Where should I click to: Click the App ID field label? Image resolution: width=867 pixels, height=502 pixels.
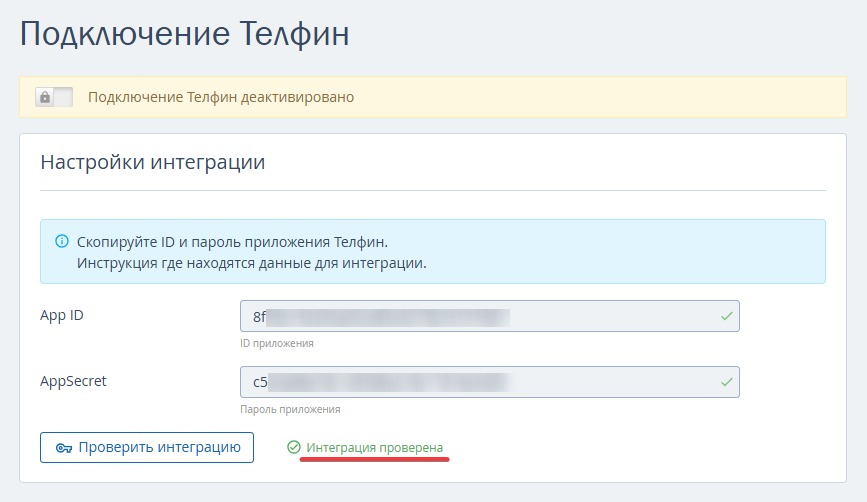point(61,316)
